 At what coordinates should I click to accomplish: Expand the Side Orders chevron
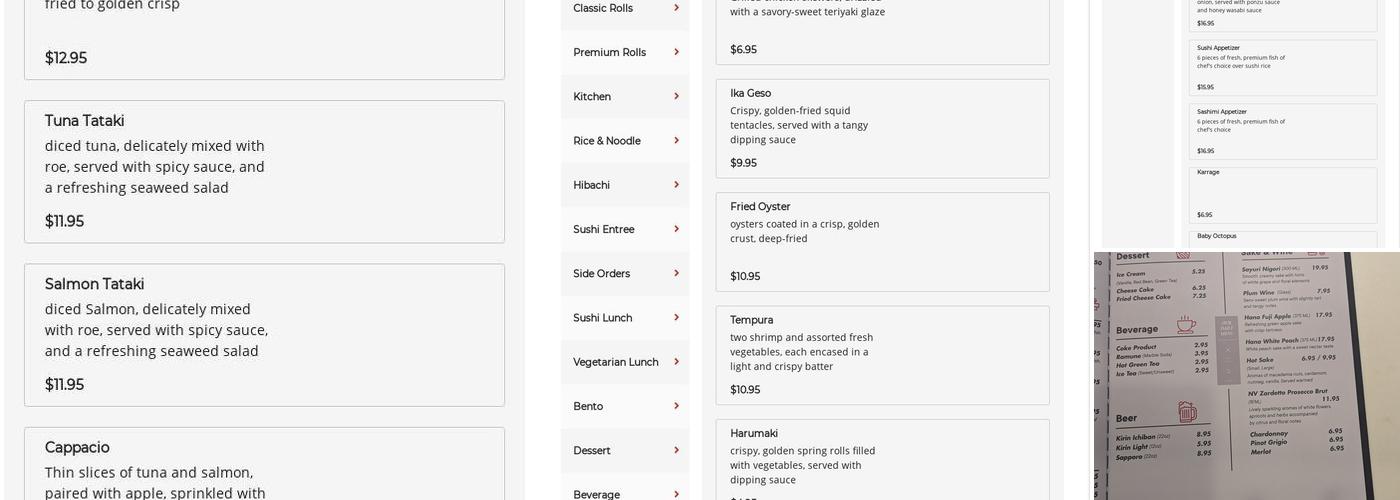click(x=676, y=273)
